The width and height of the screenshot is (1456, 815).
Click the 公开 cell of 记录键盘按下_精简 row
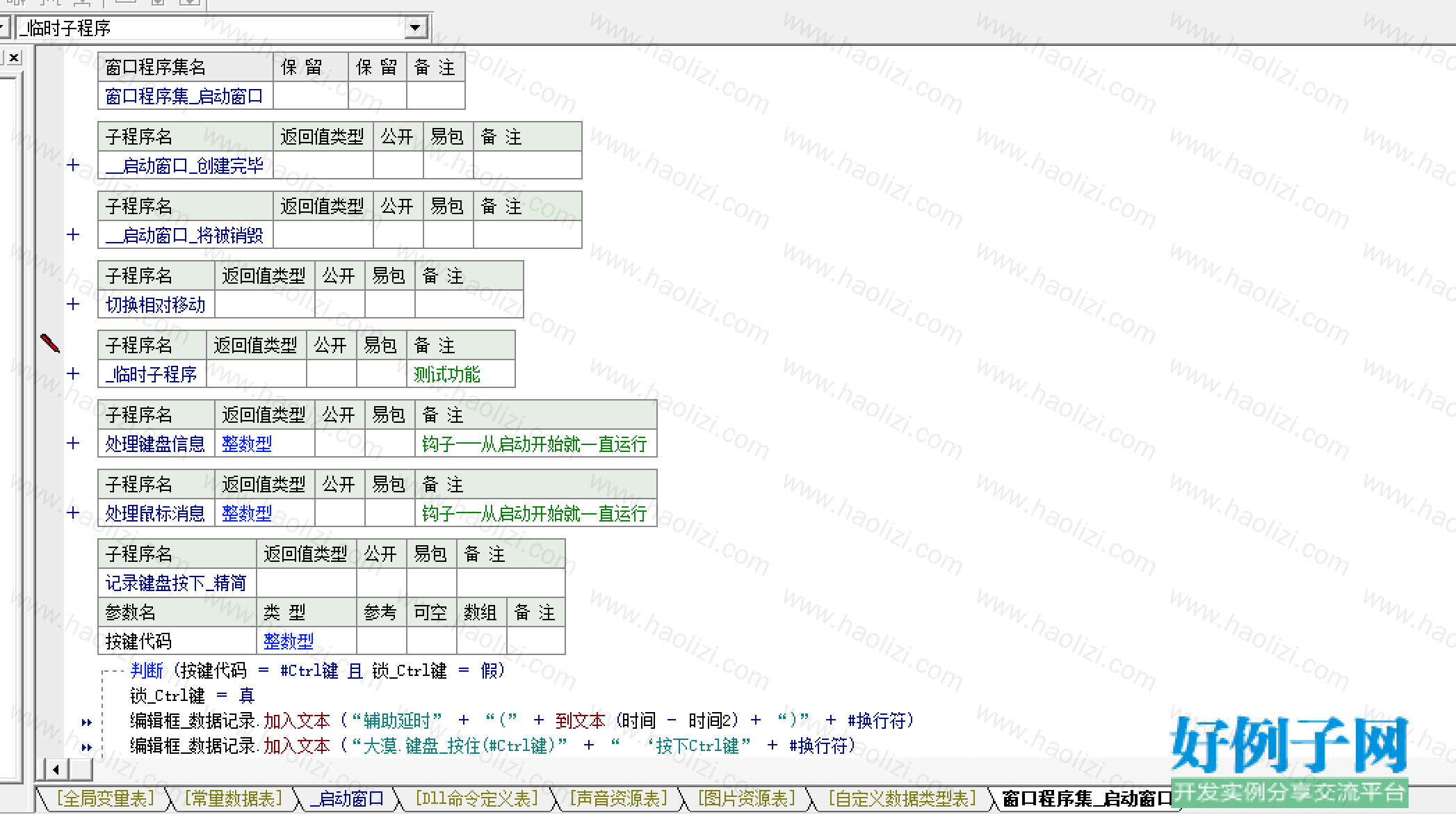(x=381, y=583)
